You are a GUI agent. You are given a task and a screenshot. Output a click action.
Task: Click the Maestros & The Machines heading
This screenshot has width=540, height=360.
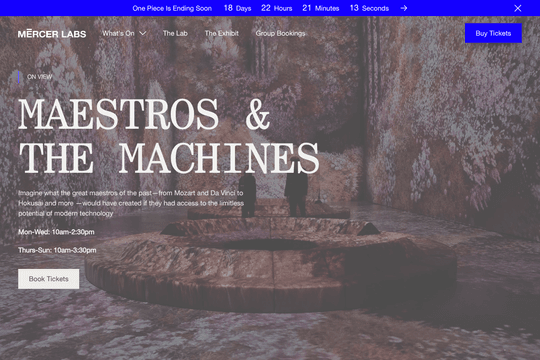point(169,135)
